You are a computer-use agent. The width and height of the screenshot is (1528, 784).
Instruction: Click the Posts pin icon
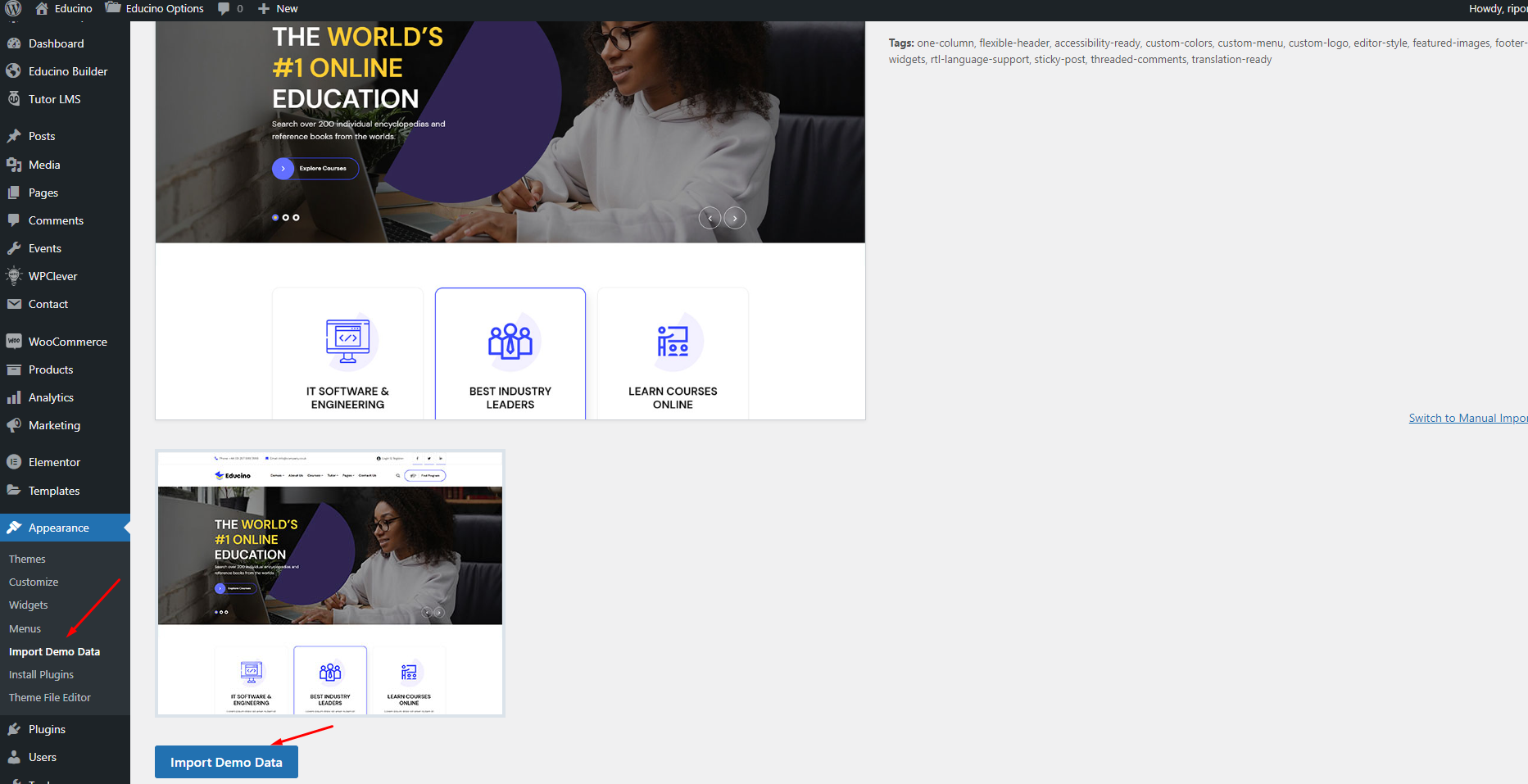[14, 136]
